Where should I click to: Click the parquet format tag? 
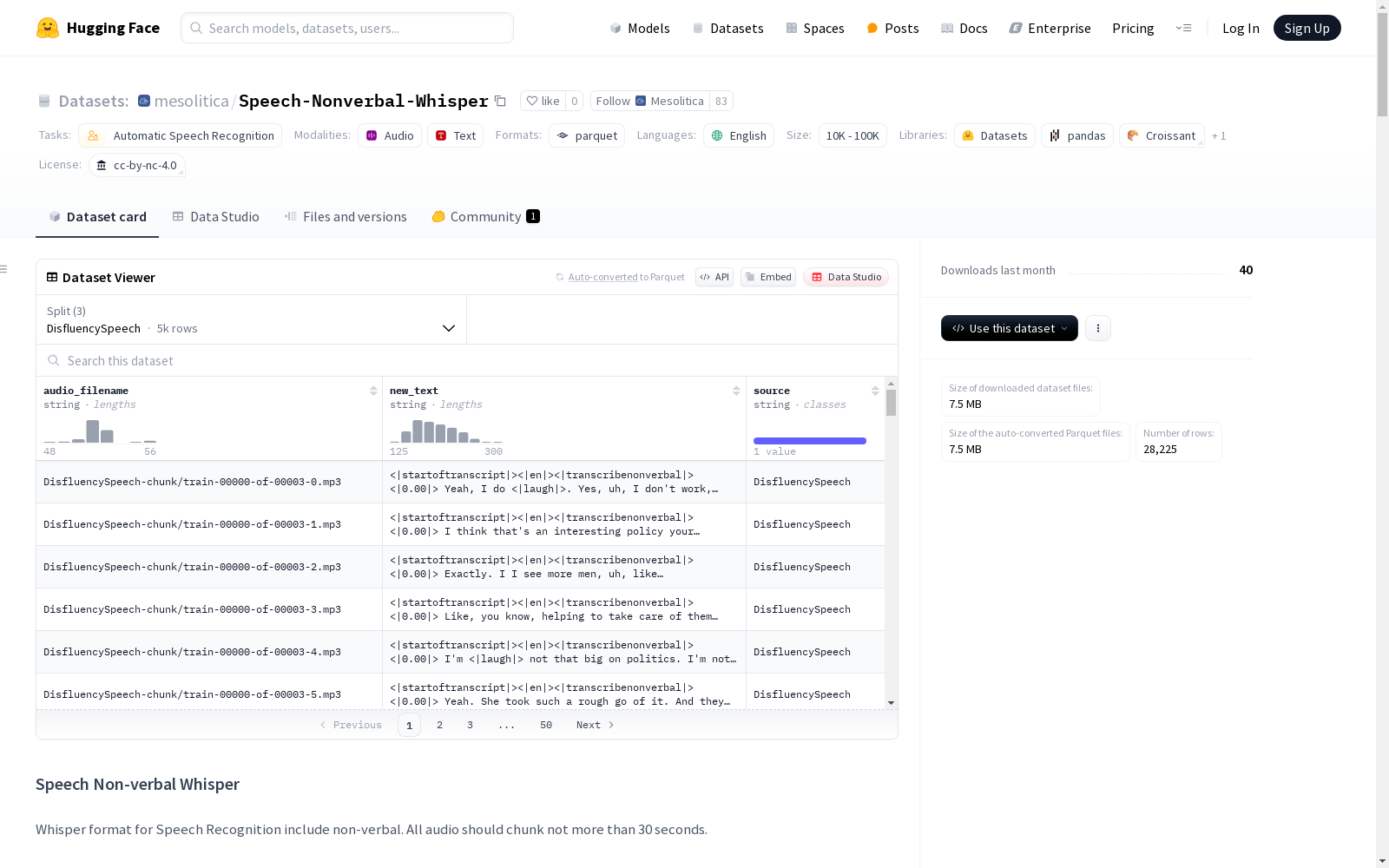[x=587, y=135]
